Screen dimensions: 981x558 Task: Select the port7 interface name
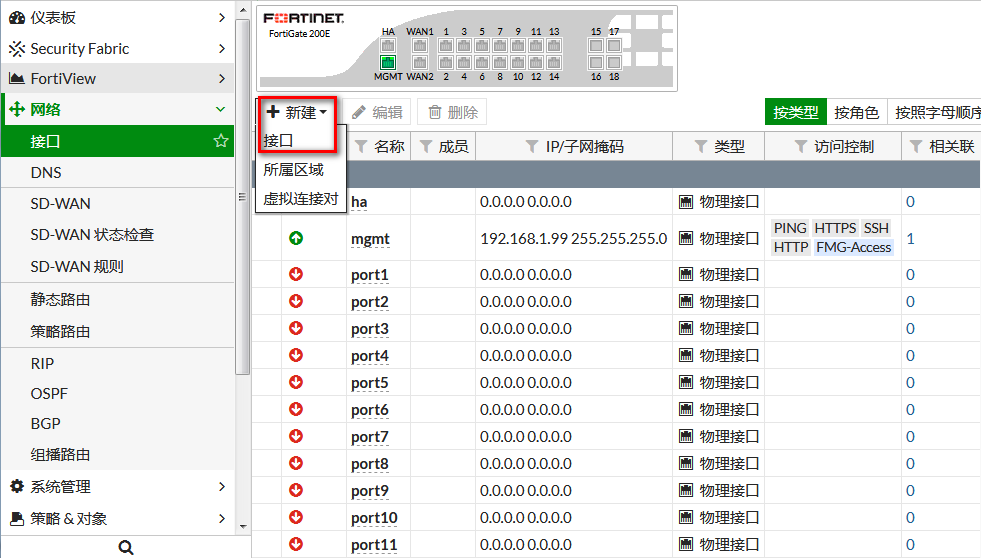(370, 437)
